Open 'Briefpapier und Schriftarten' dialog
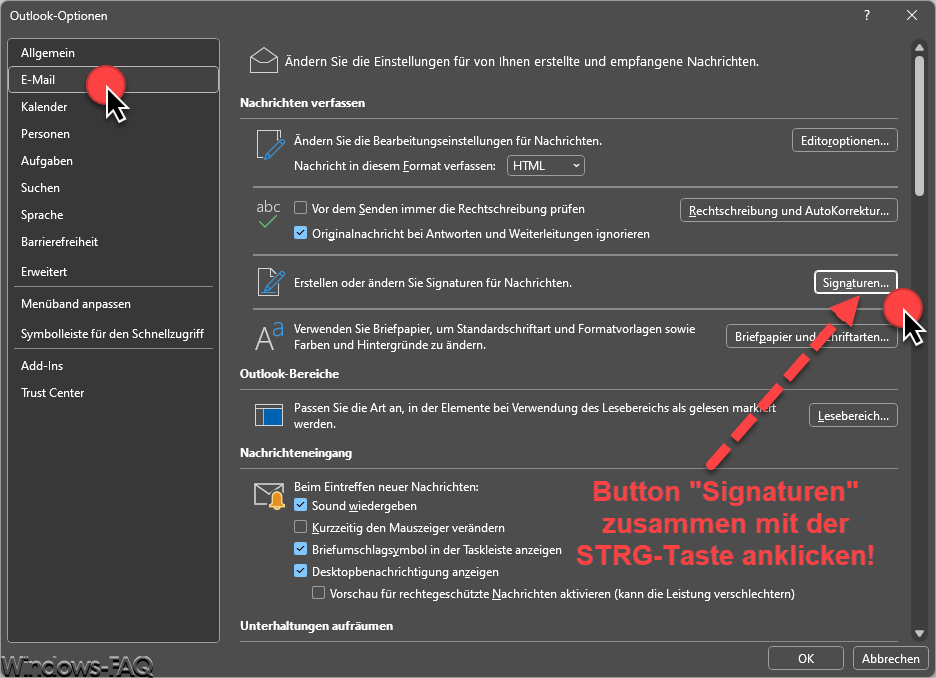The height and width of the screenshot is (678, 936). (x=812, y=336)
